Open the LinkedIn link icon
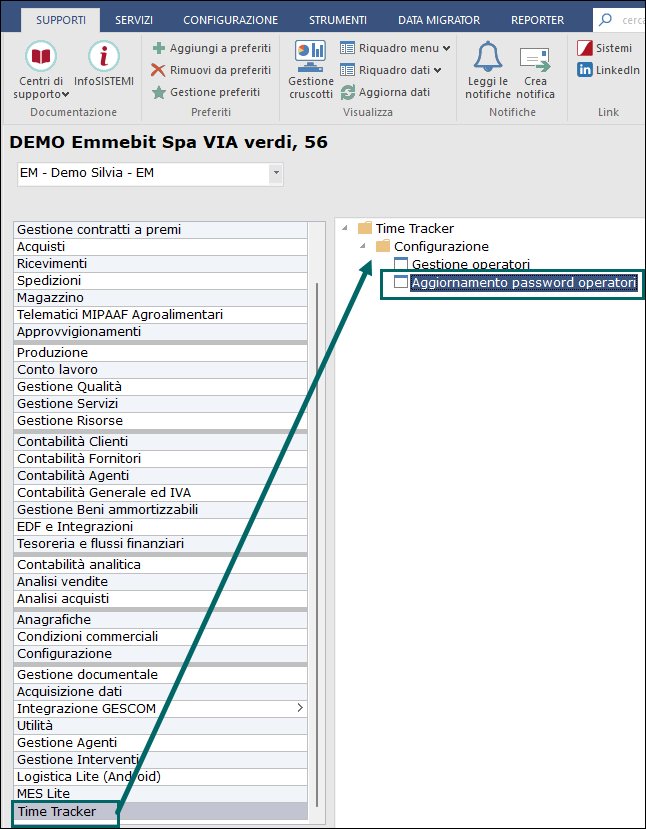Screen dimensions: 646x829 pyautogui.click(x=586, y=70)
